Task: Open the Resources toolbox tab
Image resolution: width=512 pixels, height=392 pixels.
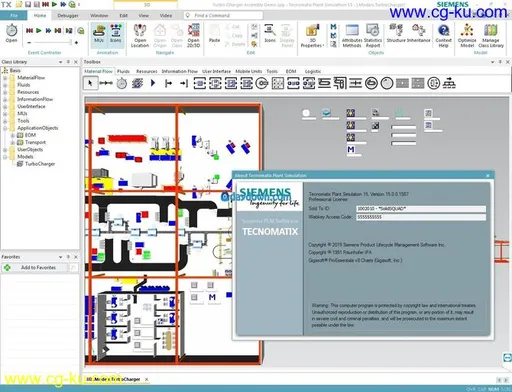Action: [147, 71]
